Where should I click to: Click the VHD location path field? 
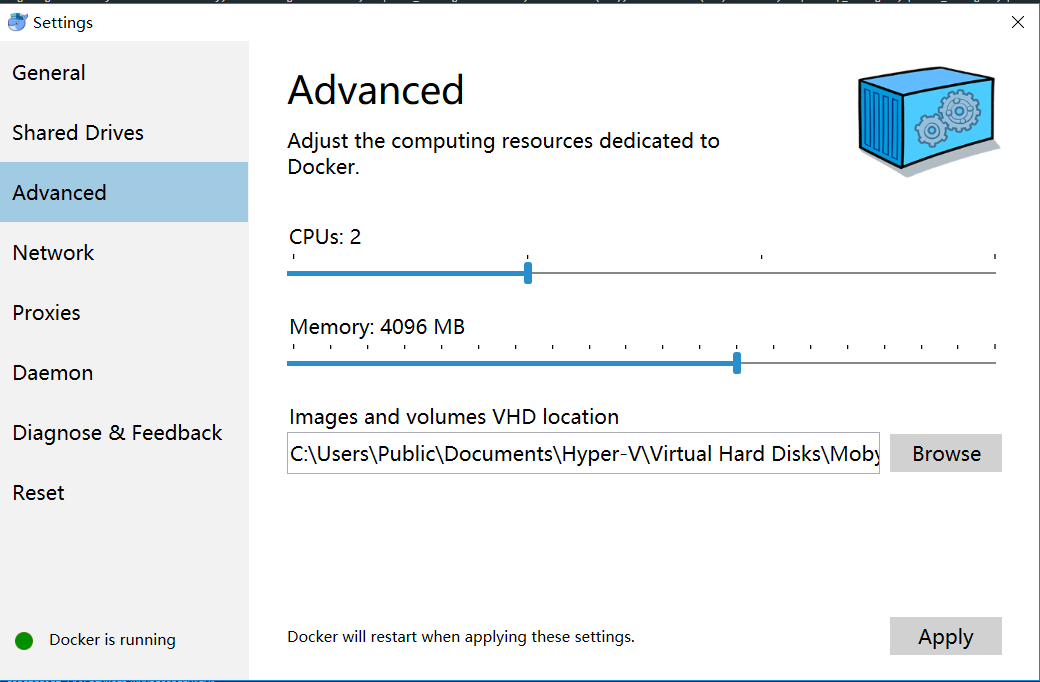pyautogui.click(x=583, y=453)
